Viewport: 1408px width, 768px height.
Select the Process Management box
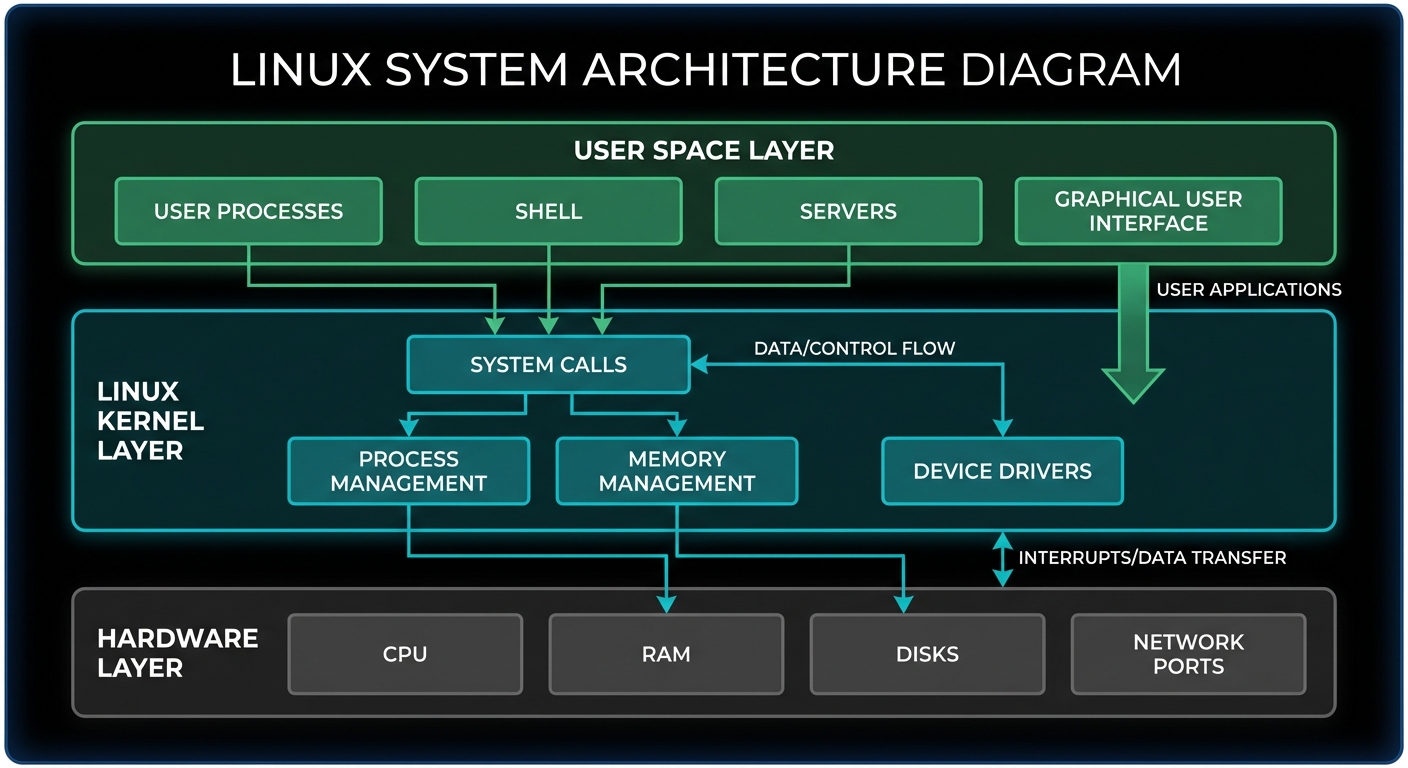pyautogui.click(x=408, y=471)
